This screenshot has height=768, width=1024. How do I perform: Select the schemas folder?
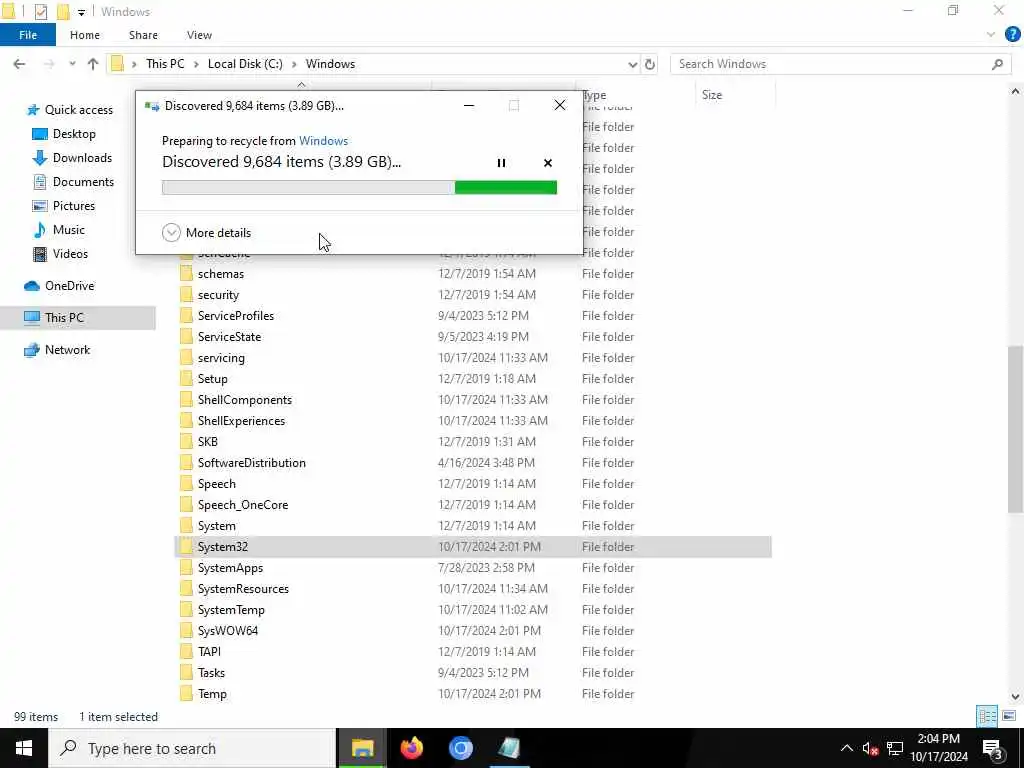point(221,274)
